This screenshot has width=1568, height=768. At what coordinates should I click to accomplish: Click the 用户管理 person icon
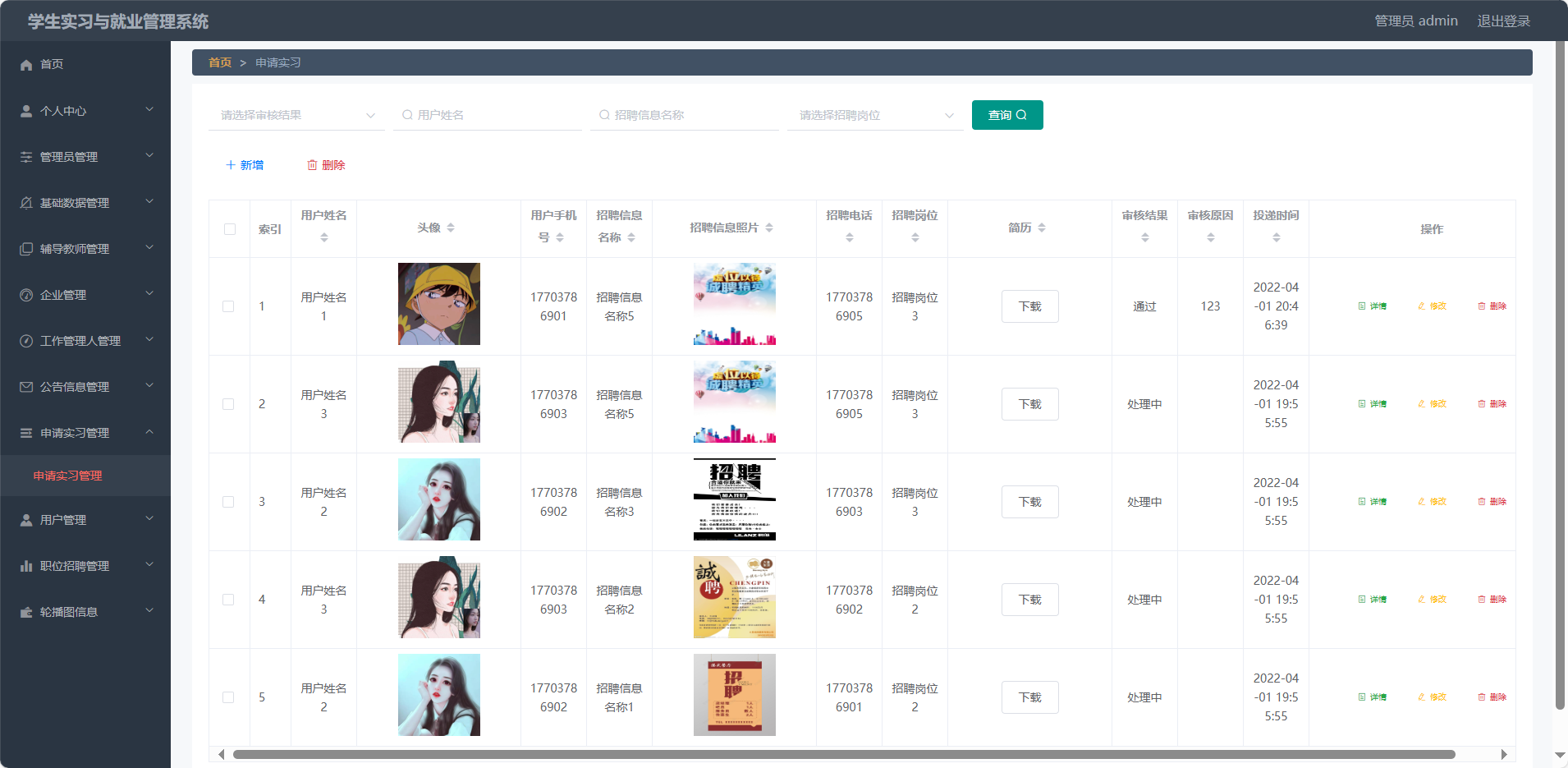(x=26, y=520)
